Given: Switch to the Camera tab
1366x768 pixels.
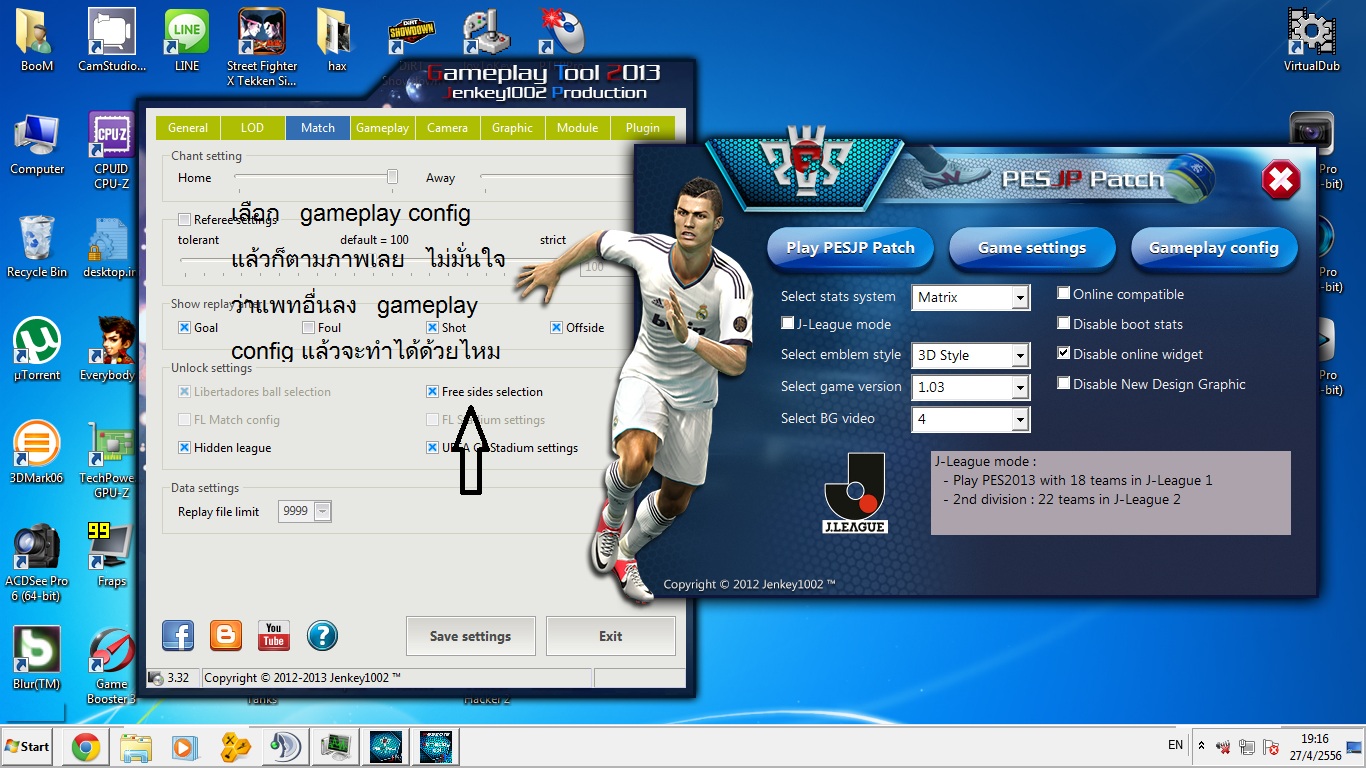Looking at the screenshot, I should [448, 128].
